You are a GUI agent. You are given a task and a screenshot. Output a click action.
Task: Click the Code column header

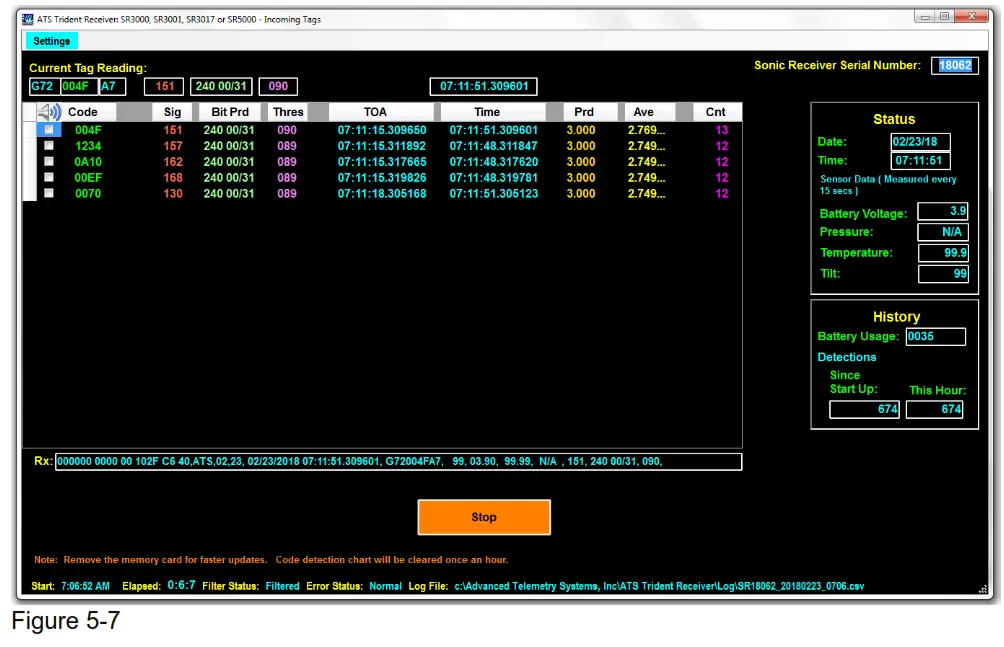coord(83,112)
